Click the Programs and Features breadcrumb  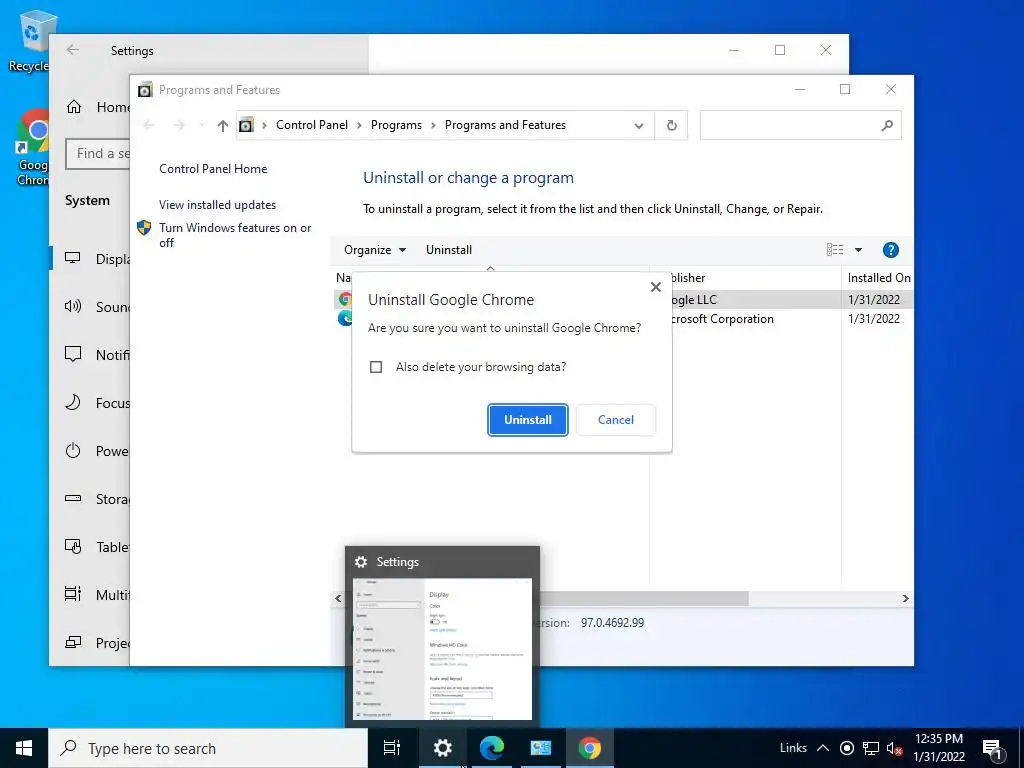[505, 125]
